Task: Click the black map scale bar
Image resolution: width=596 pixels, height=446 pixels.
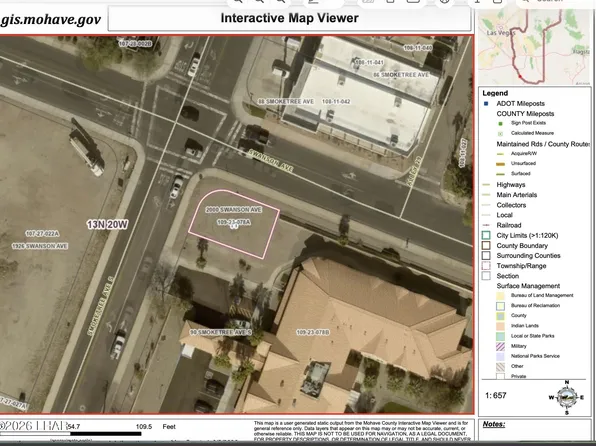Action: pos(106,433)
